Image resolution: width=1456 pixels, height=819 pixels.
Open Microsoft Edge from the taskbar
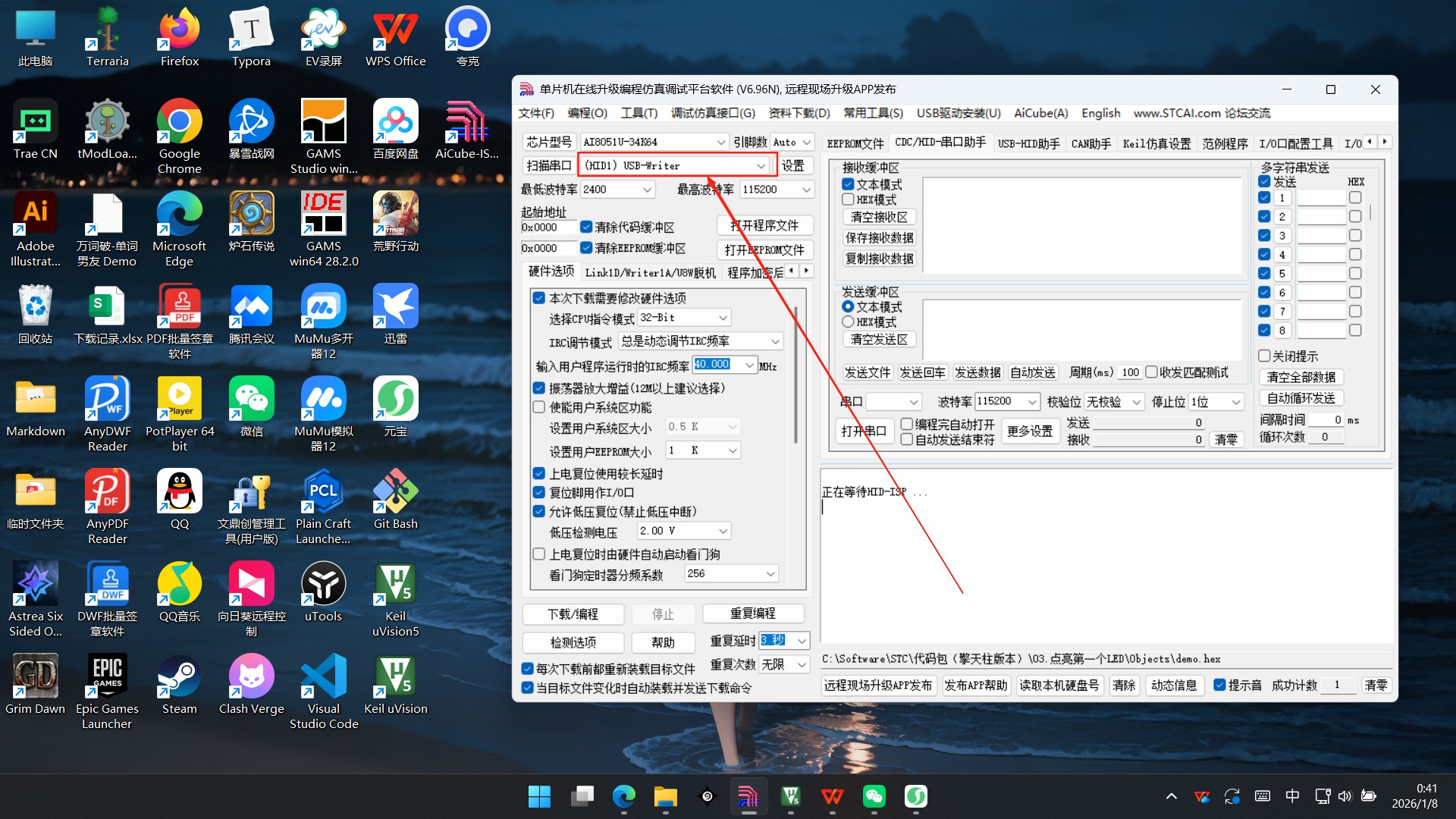(x=623, y=797)
